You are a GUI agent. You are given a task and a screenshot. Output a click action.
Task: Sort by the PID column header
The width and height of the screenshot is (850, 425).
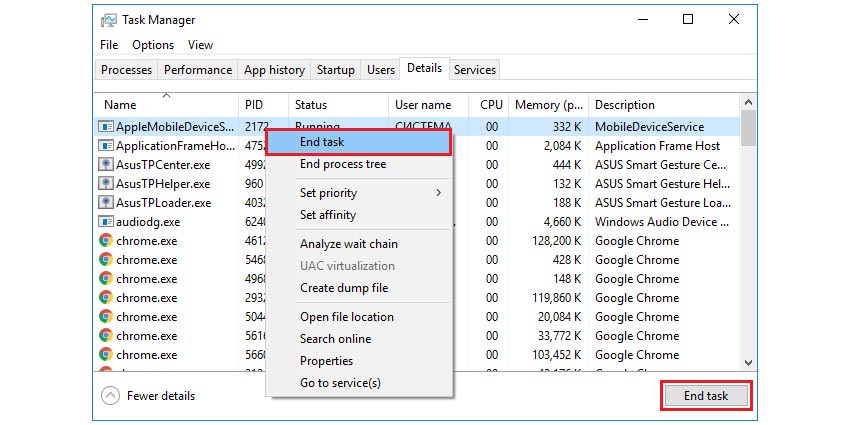pos(263,105)
